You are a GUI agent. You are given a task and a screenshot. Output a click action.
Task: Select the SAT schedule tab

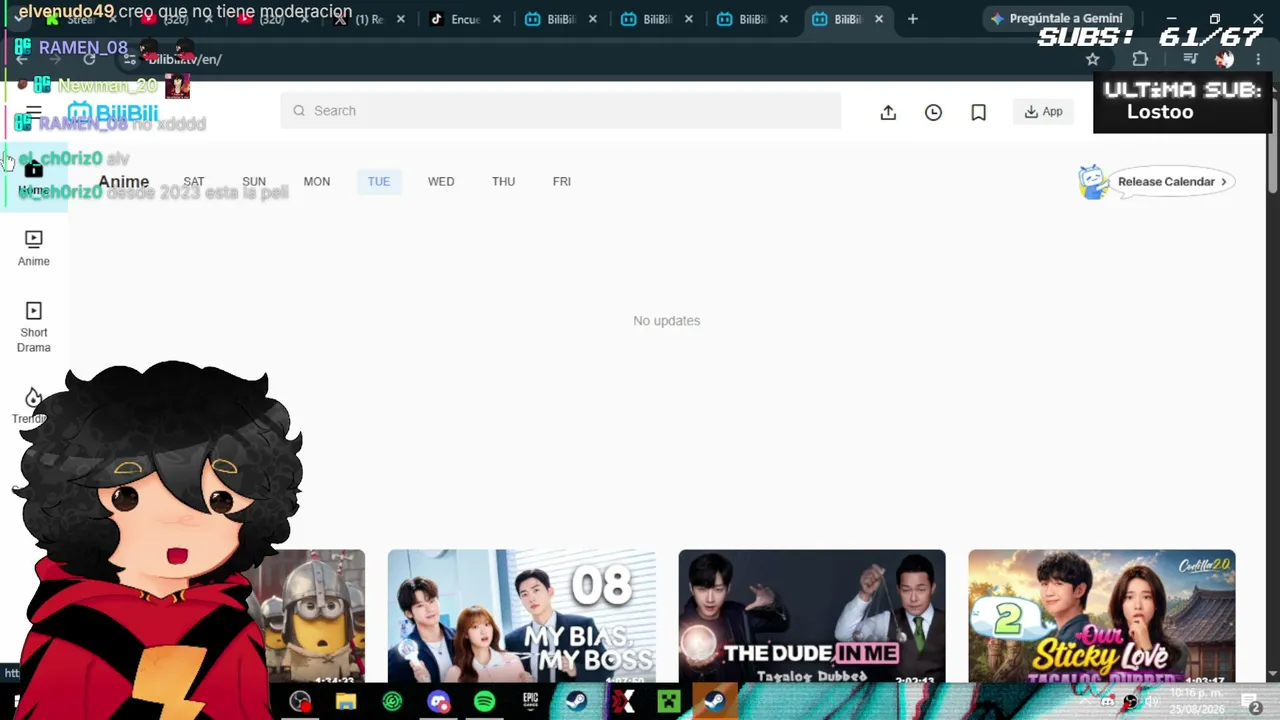[194, 182]
